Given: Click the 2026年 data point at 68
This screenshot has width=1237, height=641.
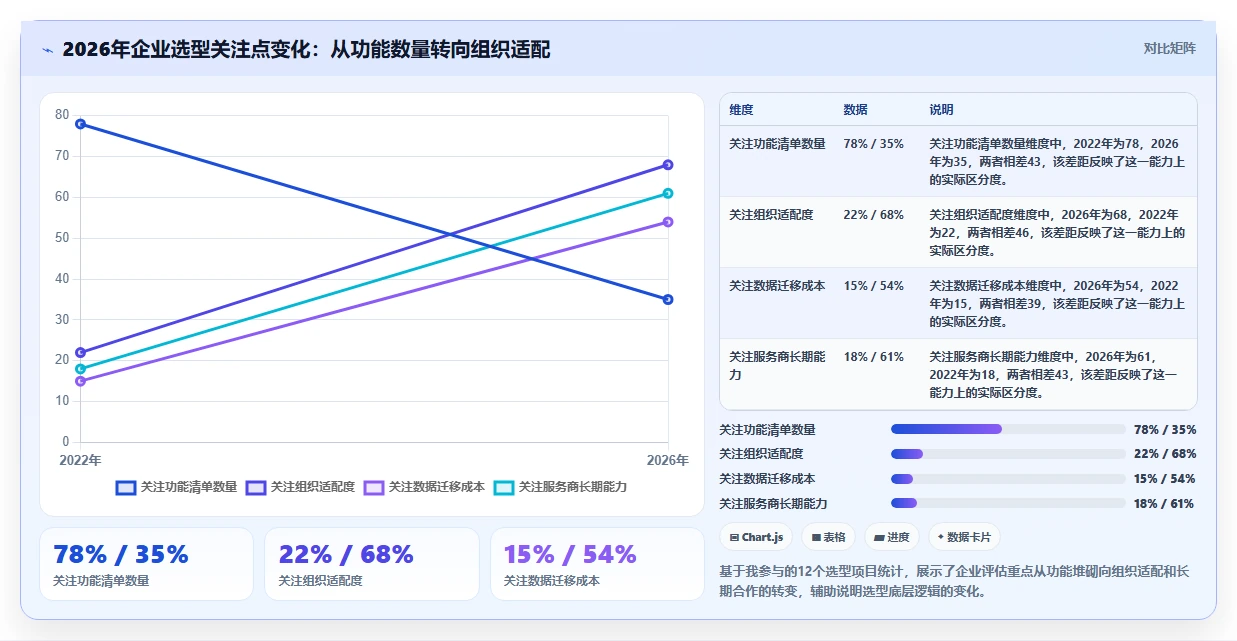Looking at the screenshot, I should click(x=668, y=165).
